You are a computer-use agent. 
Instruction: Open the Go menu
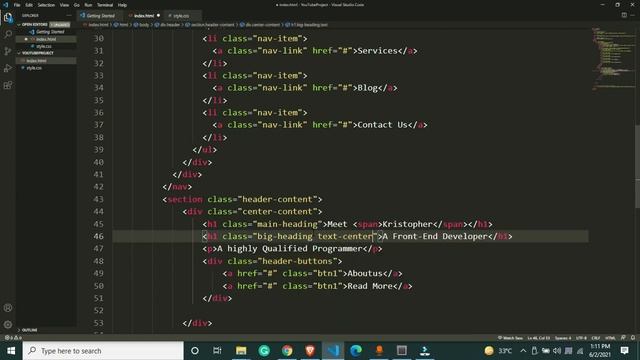click(x=77, y=5)
